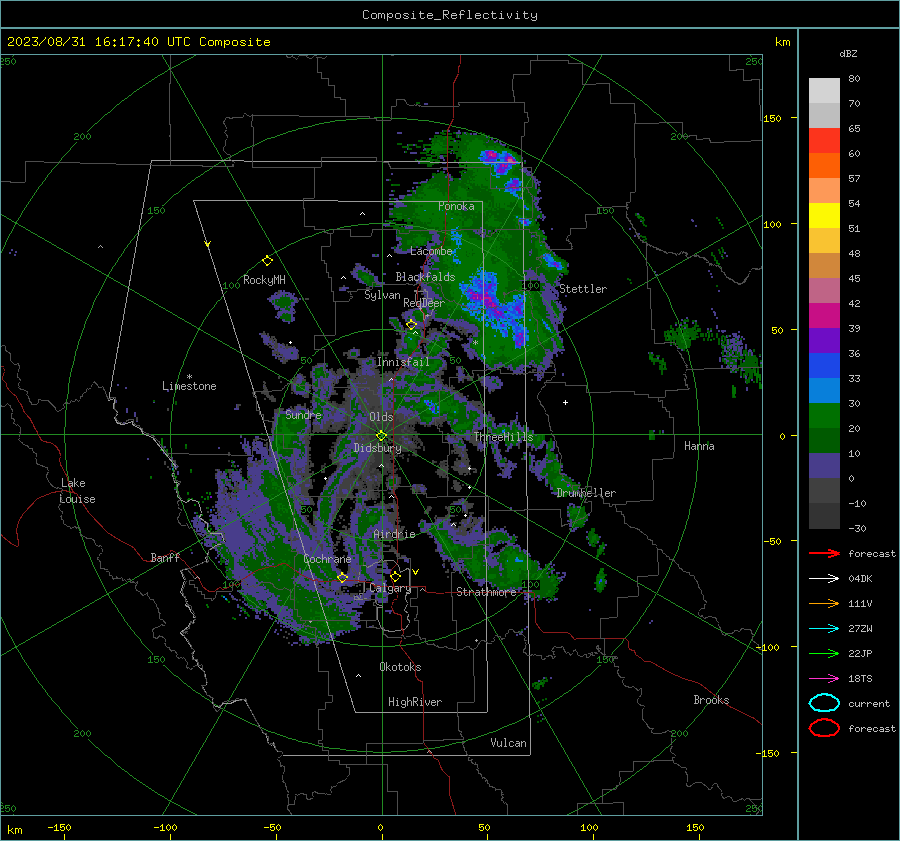
Task: Click the yellow 51-54 dBZ legend swatch
Action: [x=824, y=215]
